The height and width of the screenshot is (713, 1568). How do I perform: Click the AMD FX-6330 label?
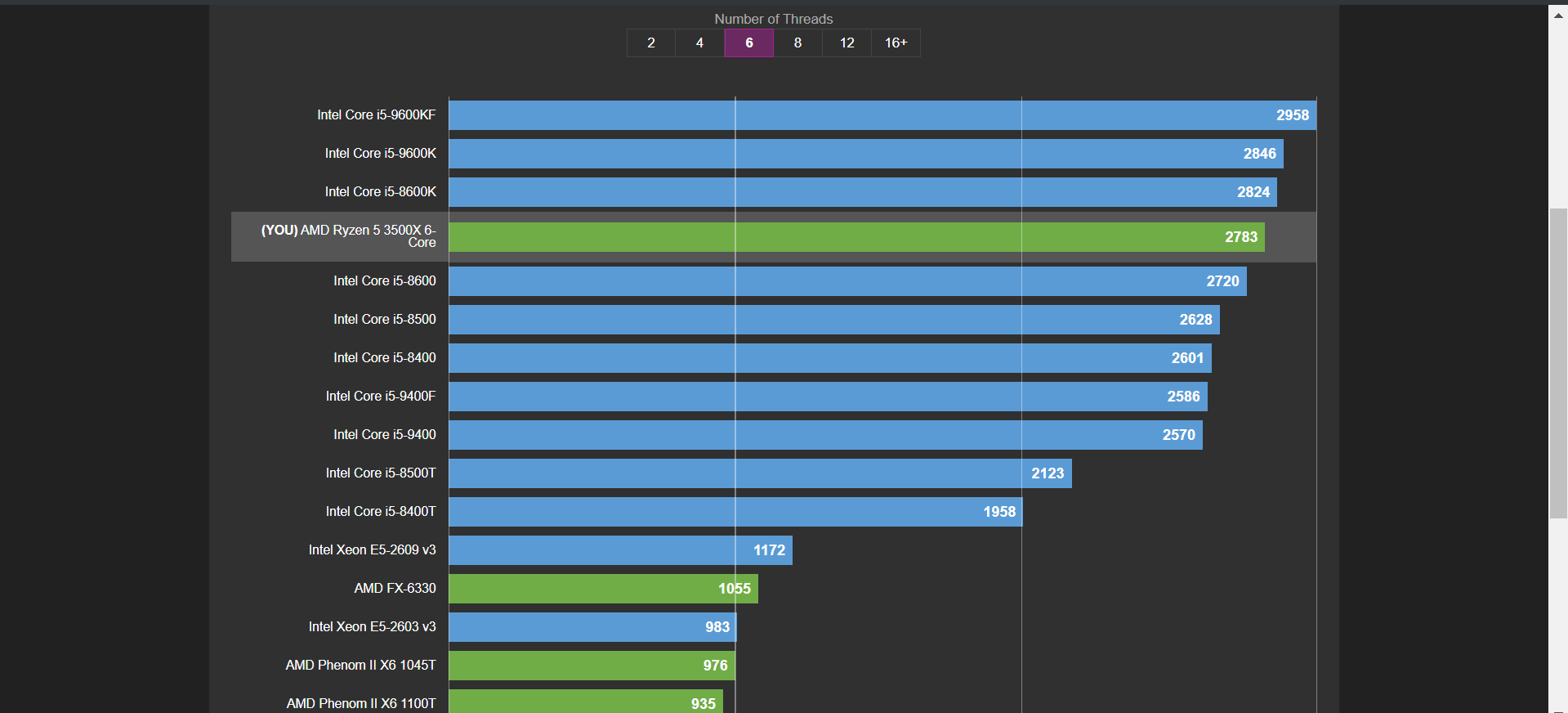395,589
